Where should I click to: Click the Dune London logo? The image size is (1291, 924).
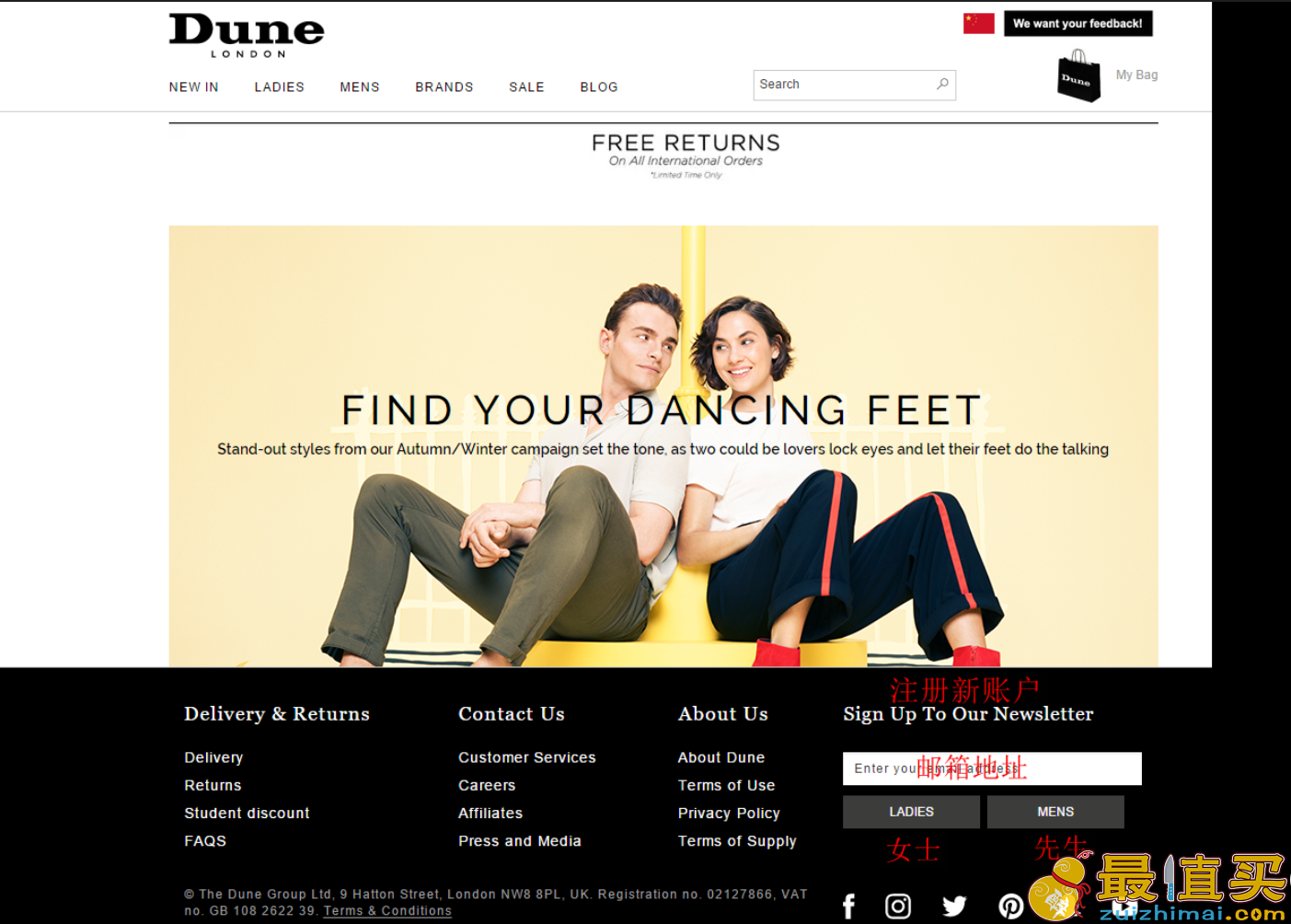pos(247,36)
